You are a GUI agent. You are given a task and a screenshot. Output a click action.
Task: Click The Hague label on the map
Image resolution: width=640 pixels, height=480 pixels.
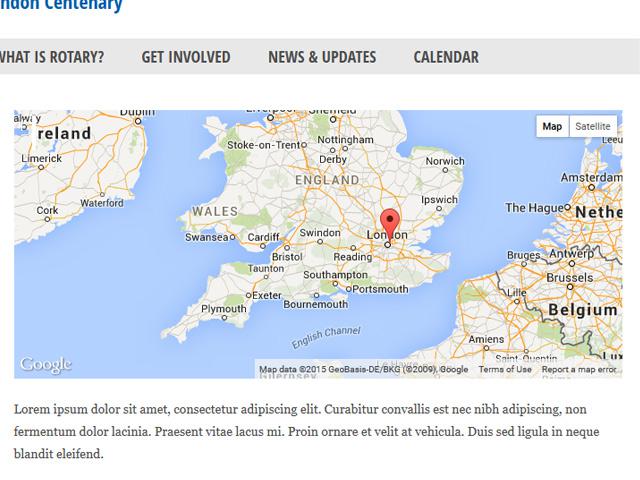535,208
